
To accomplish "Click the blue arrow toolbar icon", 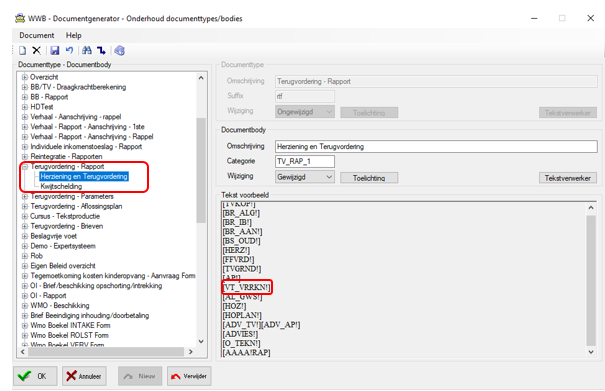I will [101, 51].
